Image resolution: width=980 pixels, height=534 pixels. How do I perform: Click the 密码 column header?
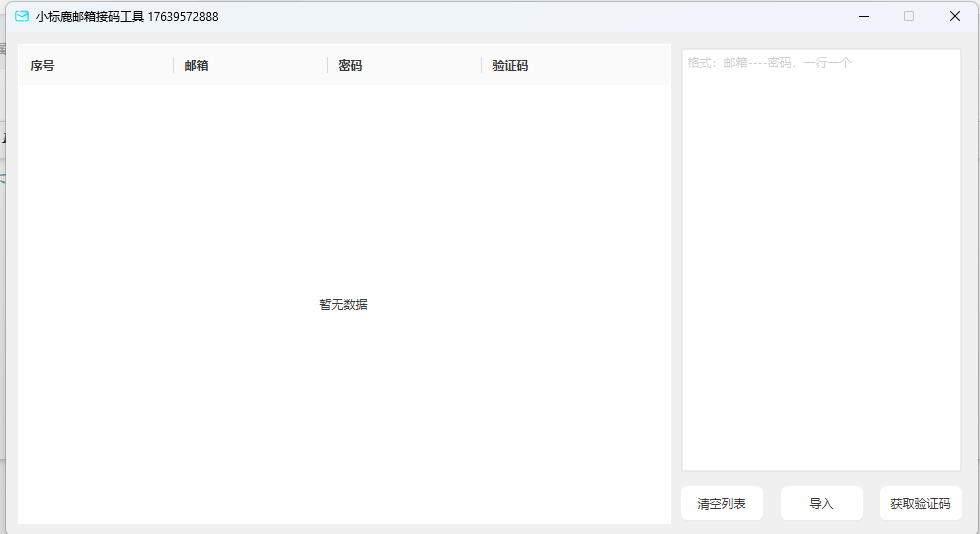[350, 66]
